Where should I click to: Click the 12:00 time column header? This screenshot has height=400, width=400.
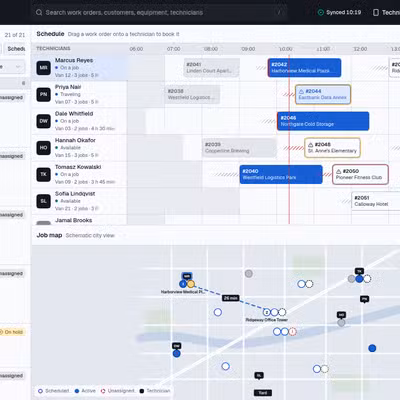[x=360, y=49]
